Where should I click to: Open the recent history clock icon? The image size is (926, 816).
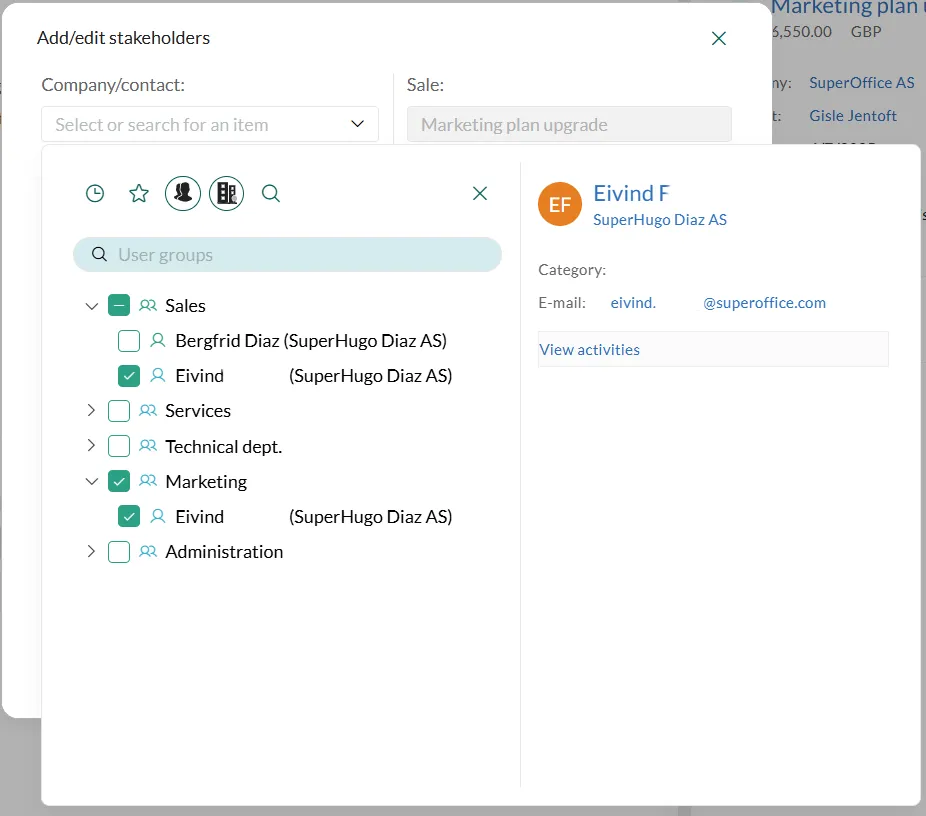[95, 194]
